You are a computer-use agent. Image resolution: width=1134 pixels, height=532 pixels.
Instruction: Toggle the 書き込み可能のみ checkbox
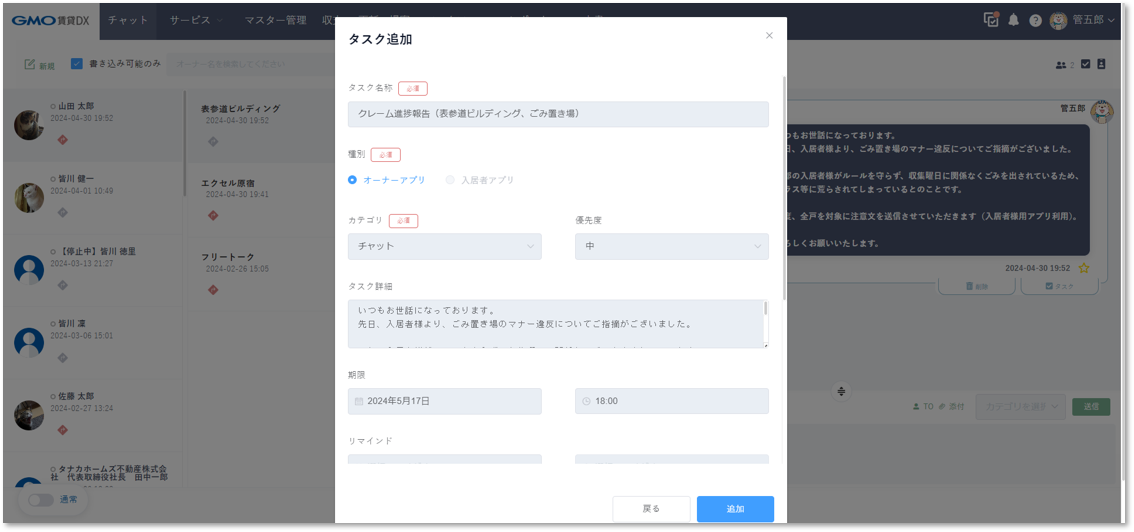coord(77,64)
